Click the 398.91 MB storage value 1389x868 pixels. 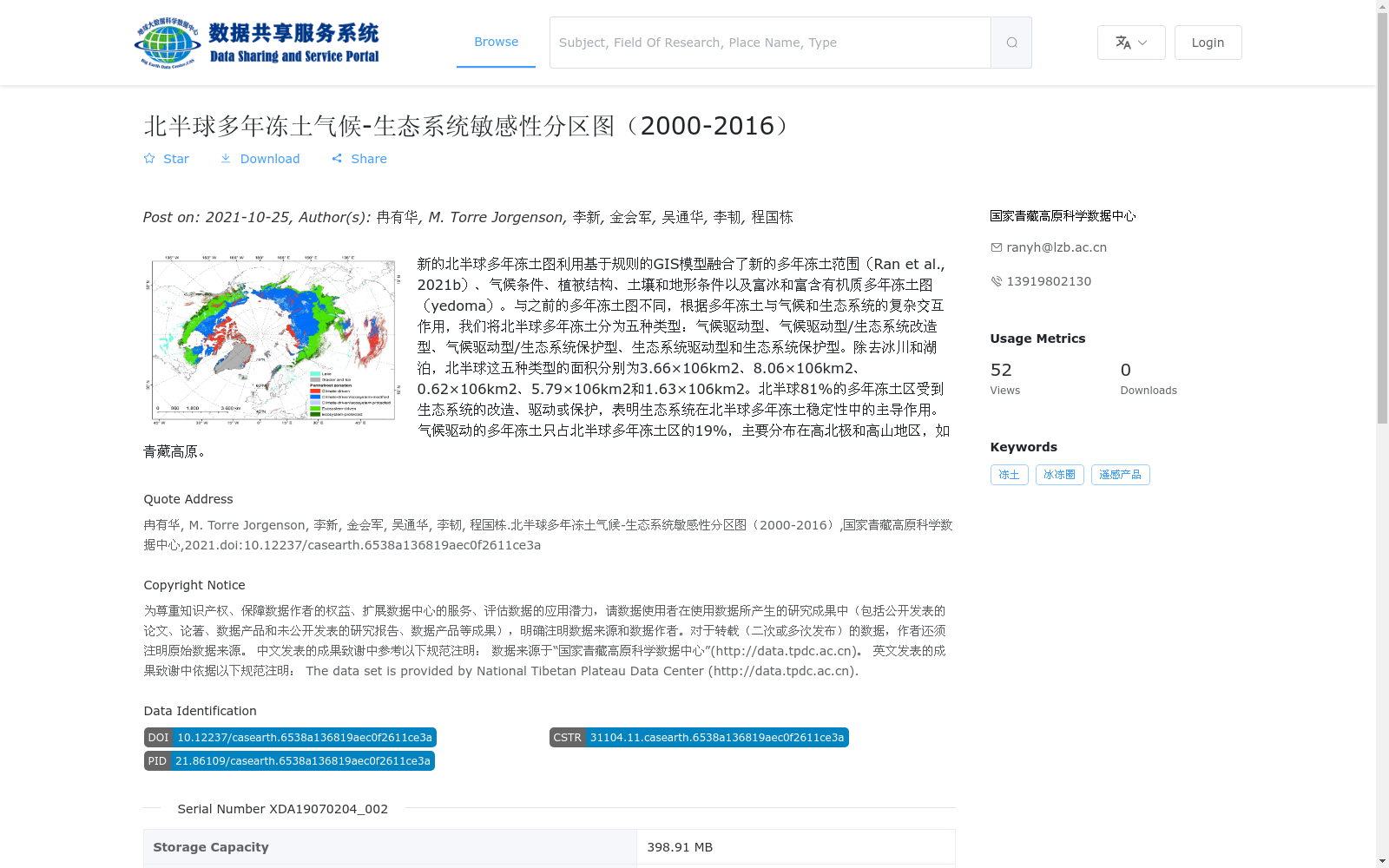[680, 847]
